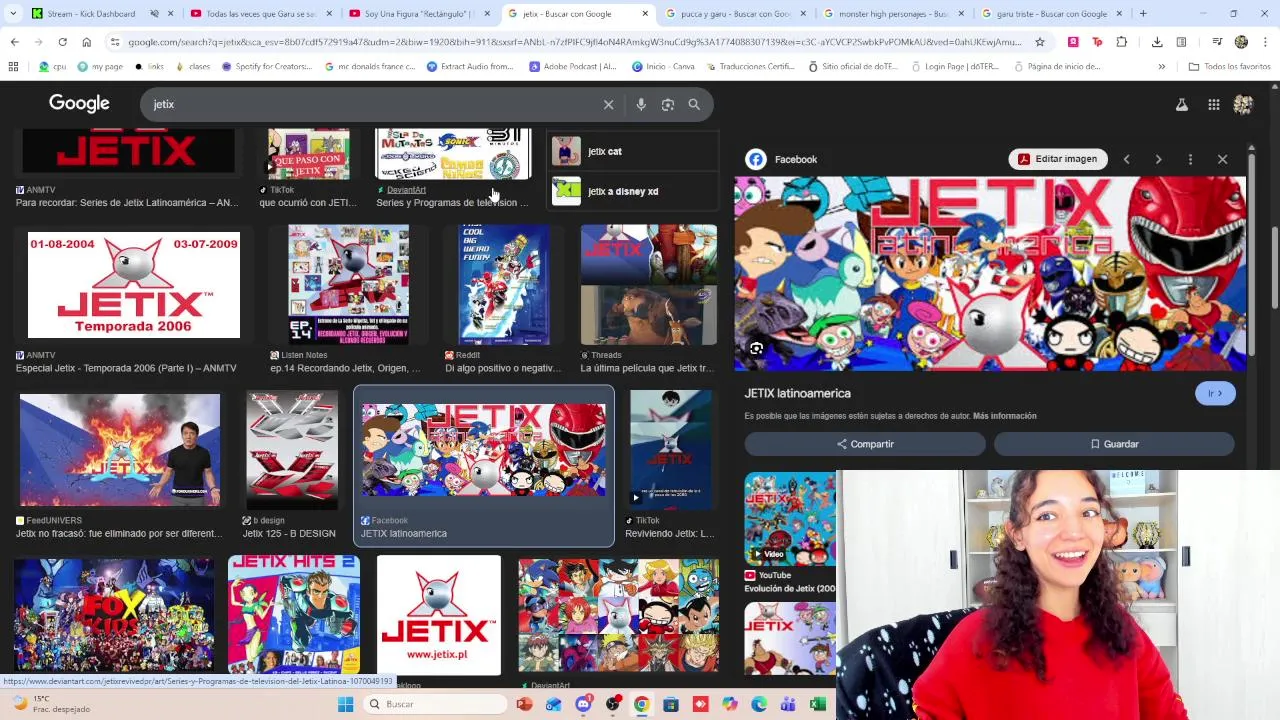Open preview panel more options menu

click(x=1190, y=159)
